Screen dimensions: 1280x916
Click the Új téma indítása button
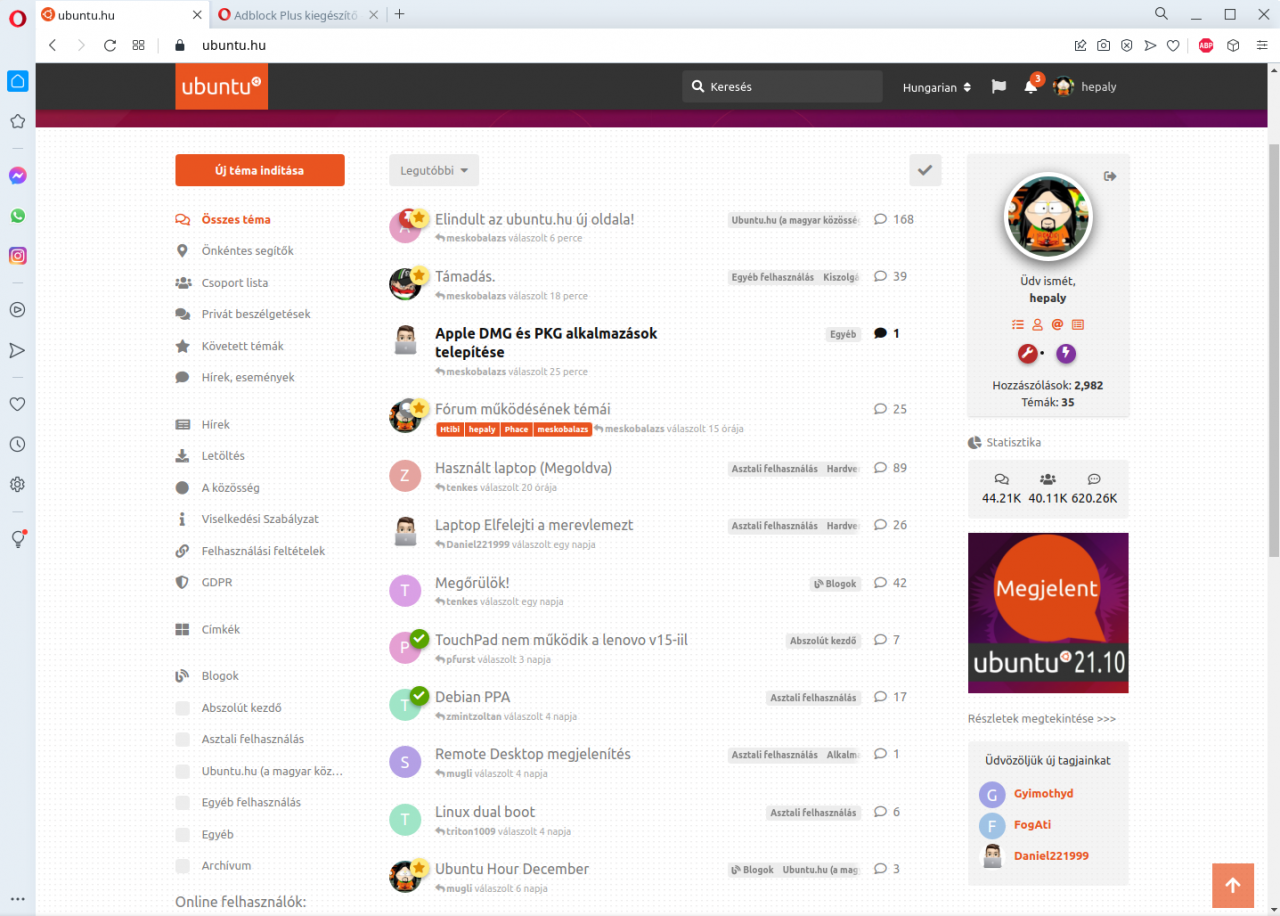point(260,170)
